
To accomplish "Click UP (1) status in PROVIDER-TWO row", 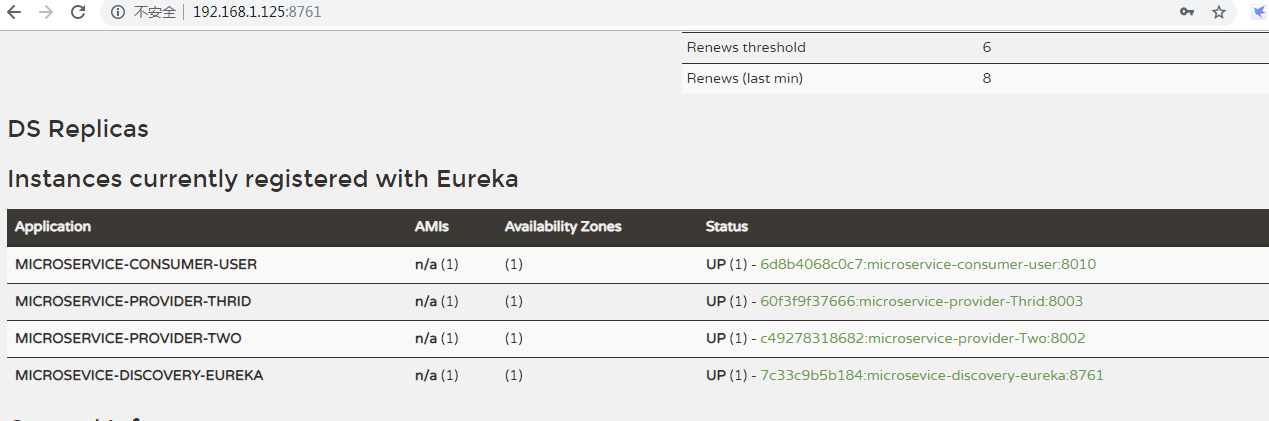I will (x=727, y=338).
